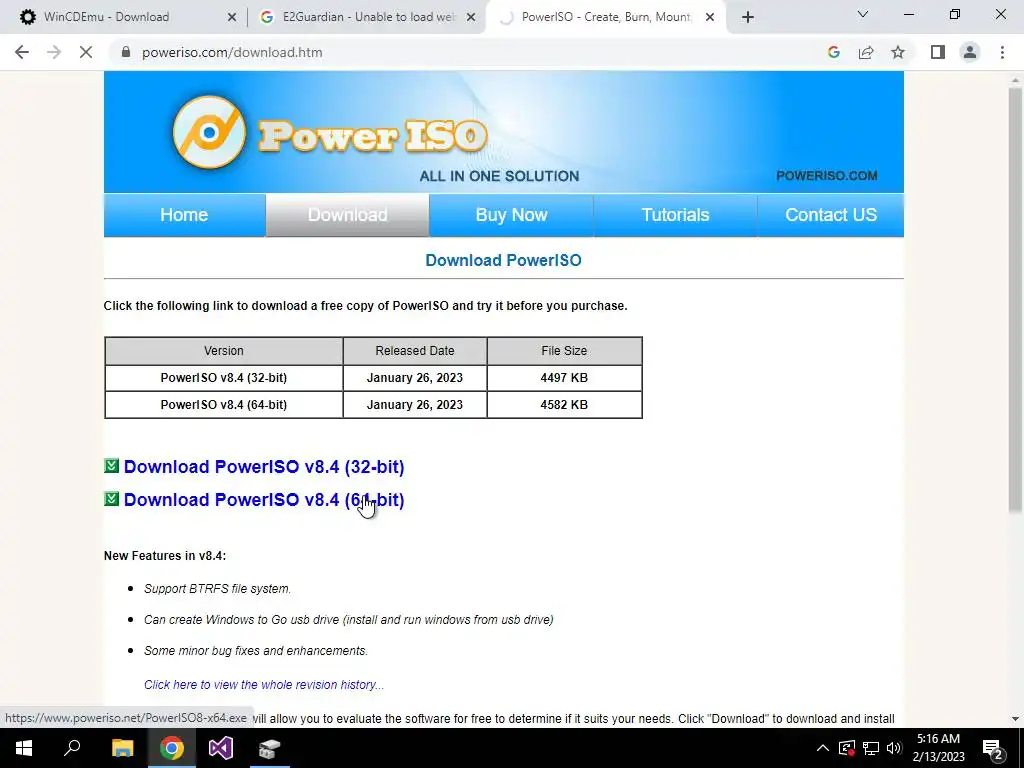This screenshot has height=768, width=1024.
Task: Click the page vertical scrollbar thumb
Action: [x=1015, y=300]
